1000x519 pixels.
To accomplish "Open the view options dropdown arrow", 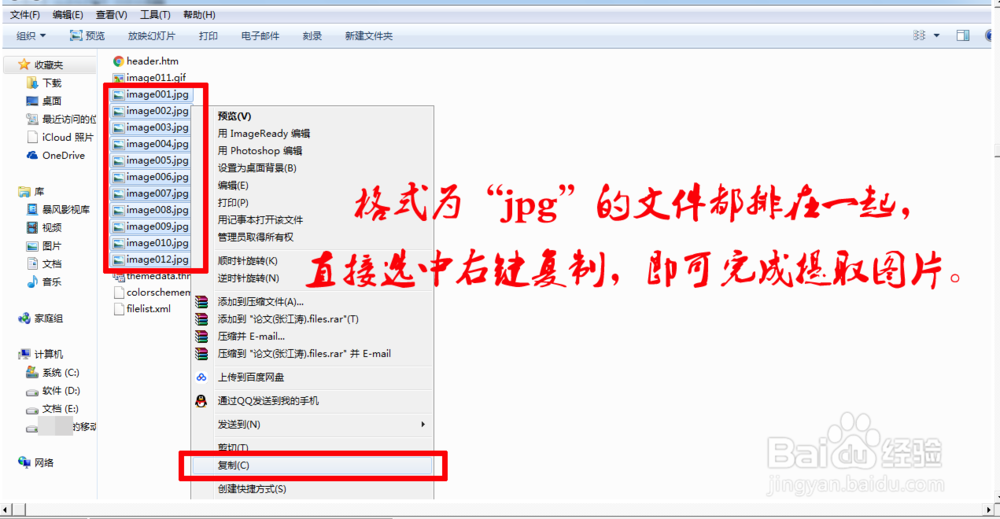I will click(x=936, y=36).
